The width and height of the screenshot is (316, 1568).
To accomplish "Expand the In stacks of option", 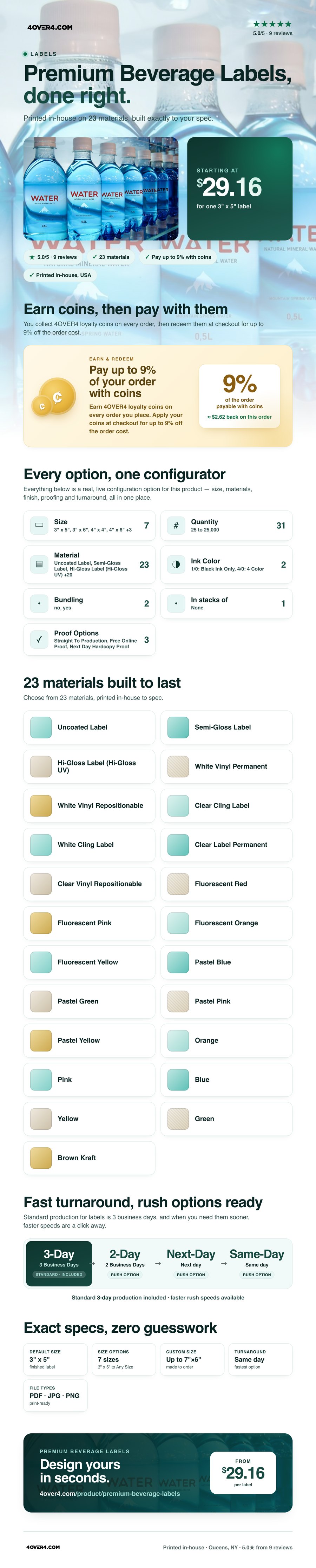I will [x=226, y=603].
